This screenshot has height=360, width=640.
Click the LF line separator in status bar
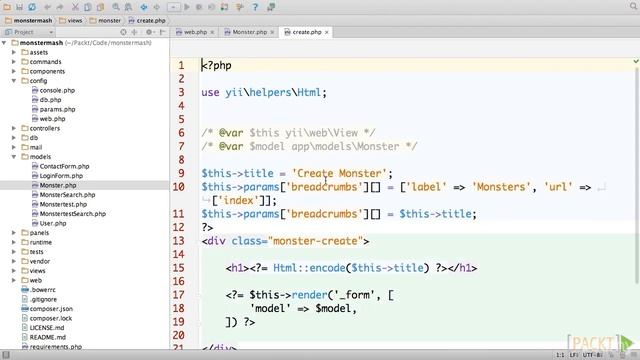(x=573, y=355)
